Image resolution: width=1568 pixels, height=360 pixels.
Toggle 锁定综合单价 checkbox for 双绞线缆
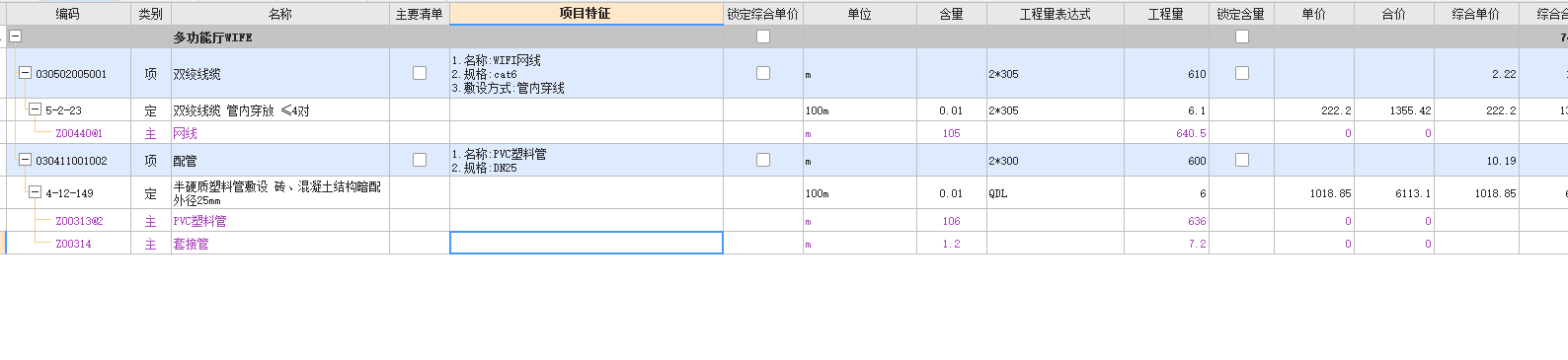(763, 73)
